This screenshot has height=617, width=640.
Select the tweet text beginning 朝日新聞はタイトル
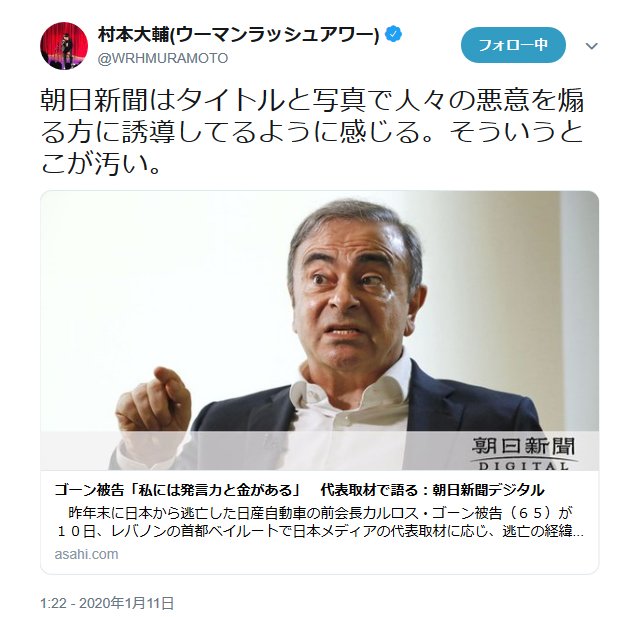tap(312, 131)
